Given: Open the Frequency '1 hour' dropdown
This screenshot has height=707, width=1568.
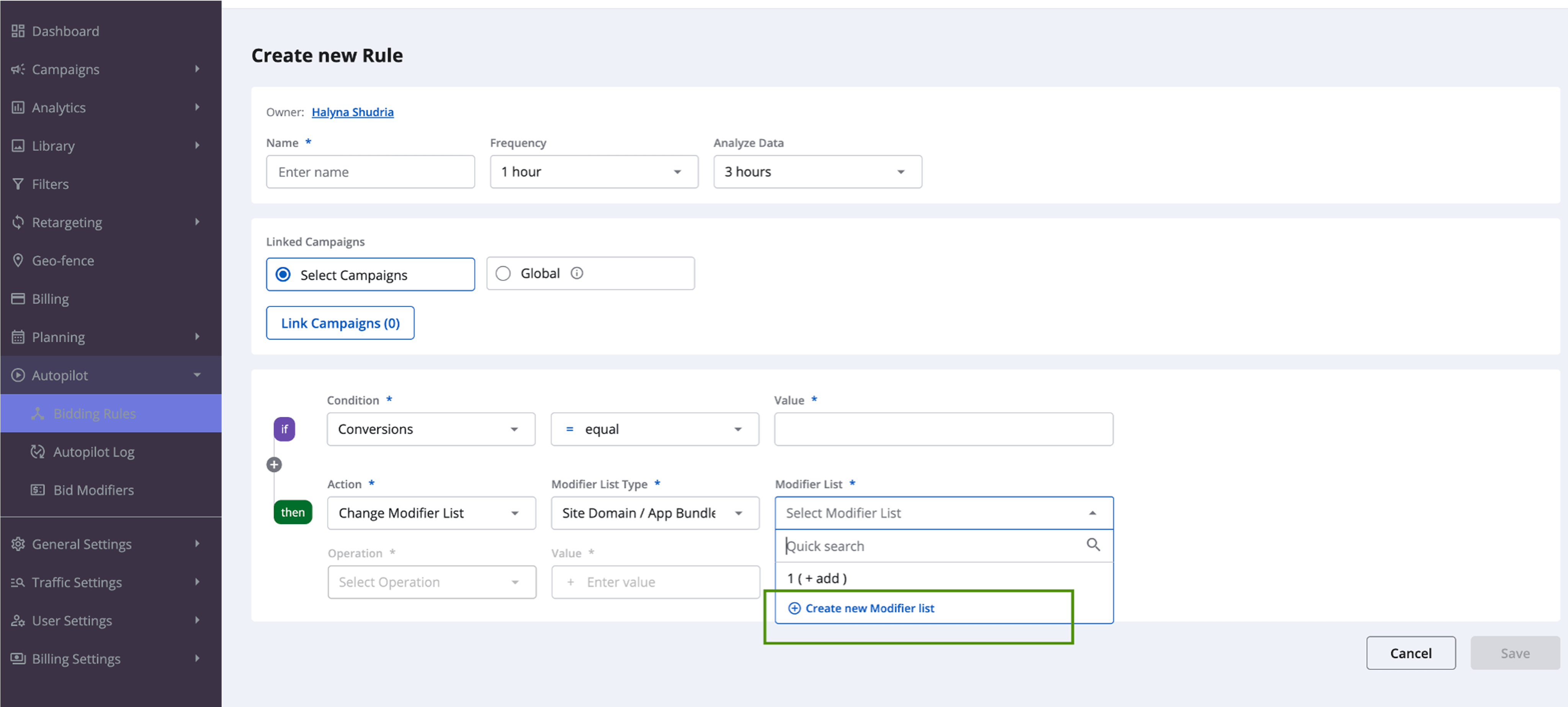Looking at the screenshot, I should [594, 171].
